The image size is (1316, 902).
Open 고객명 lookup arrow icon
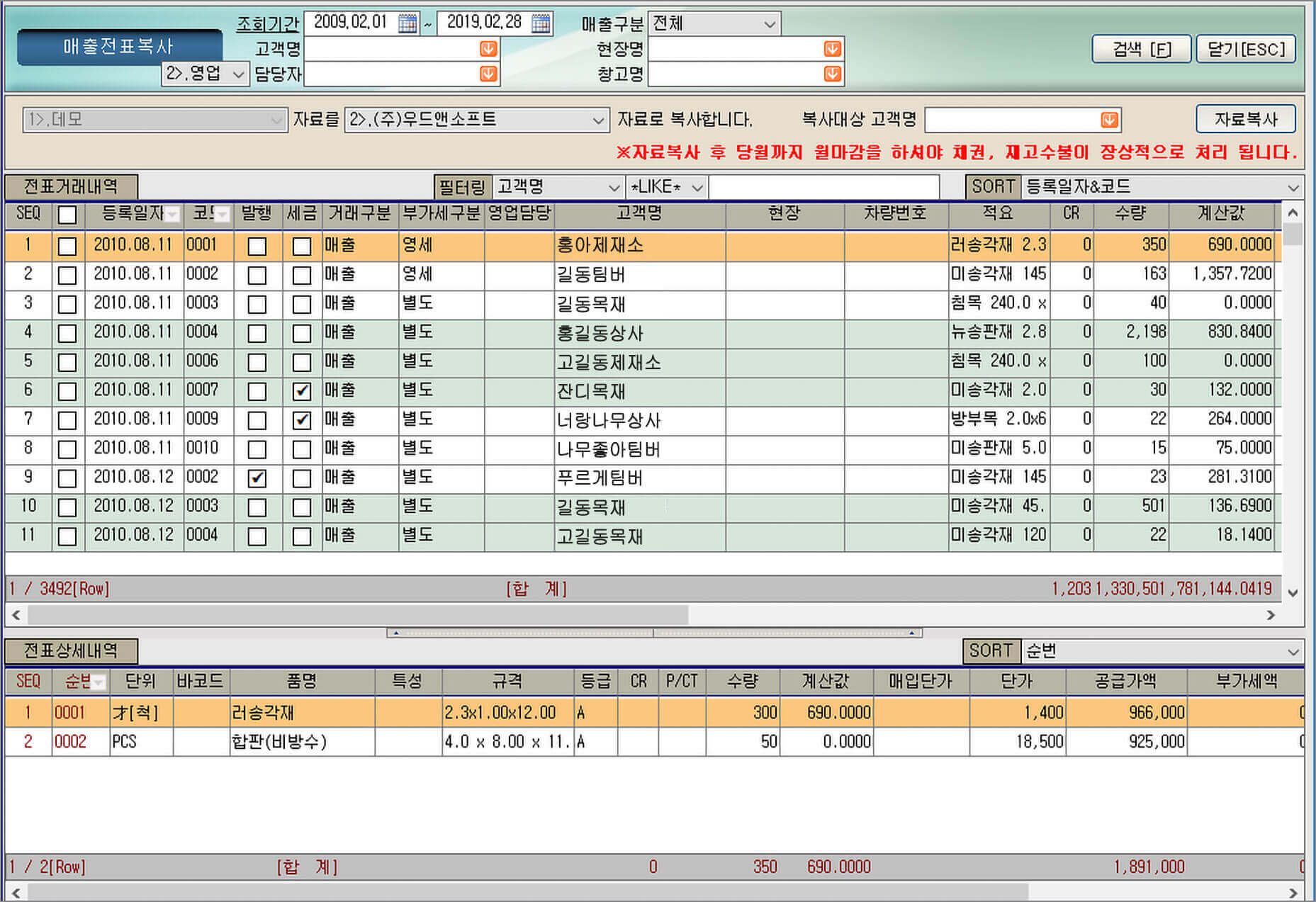coord(488,49)
